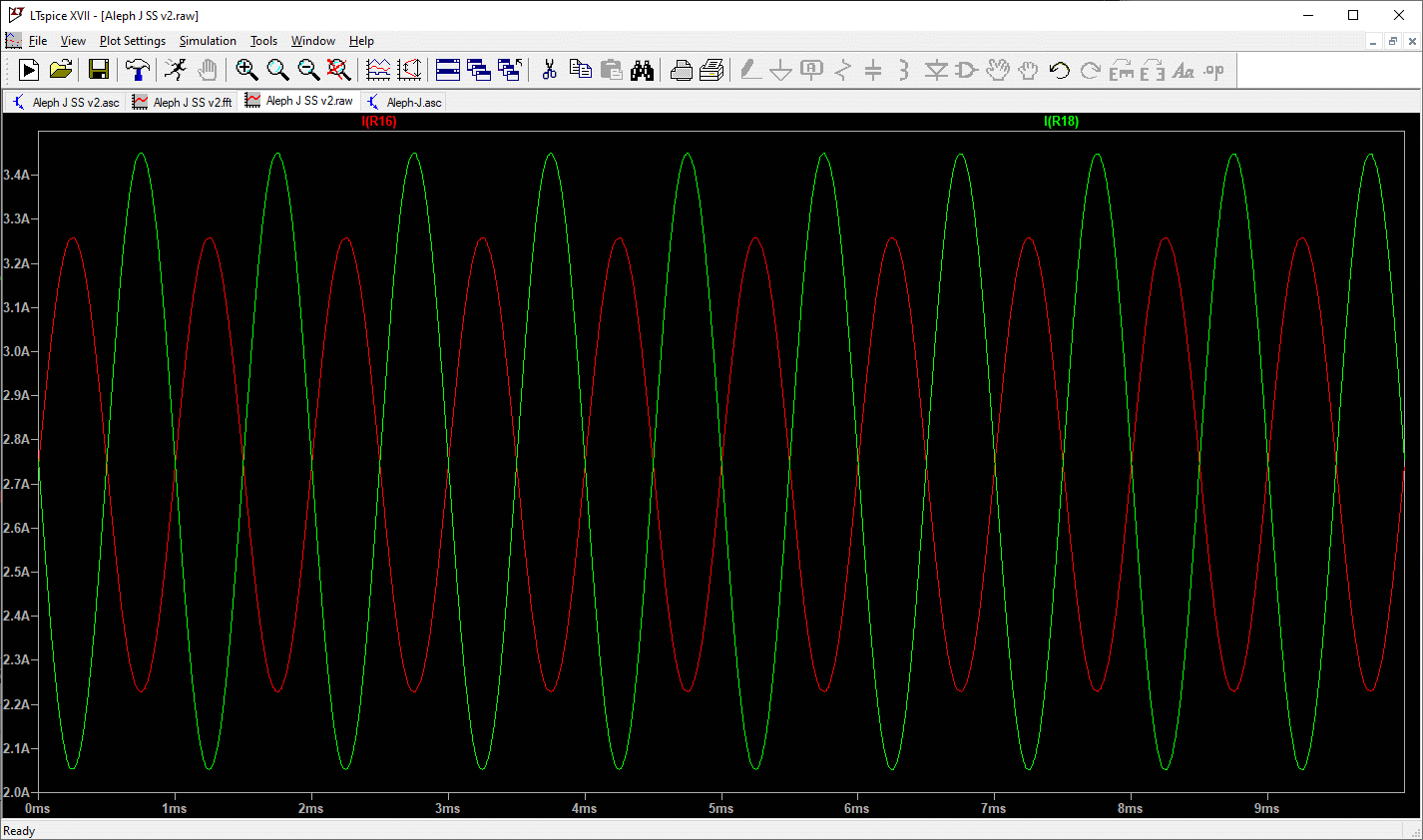Click the Move hand icon
Viewport: 1423px width, 840px height.
click(x=997, y=70)
